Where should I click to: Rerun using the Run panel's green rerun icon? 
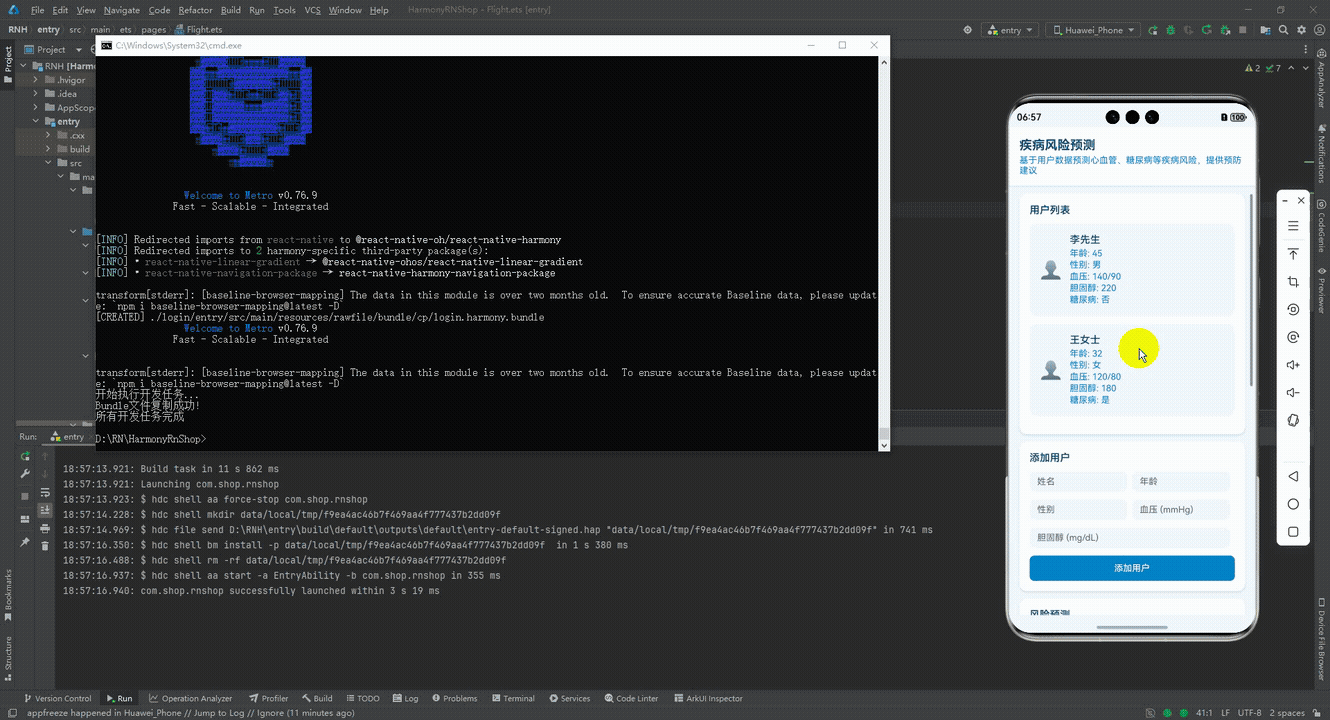point(26,456)
